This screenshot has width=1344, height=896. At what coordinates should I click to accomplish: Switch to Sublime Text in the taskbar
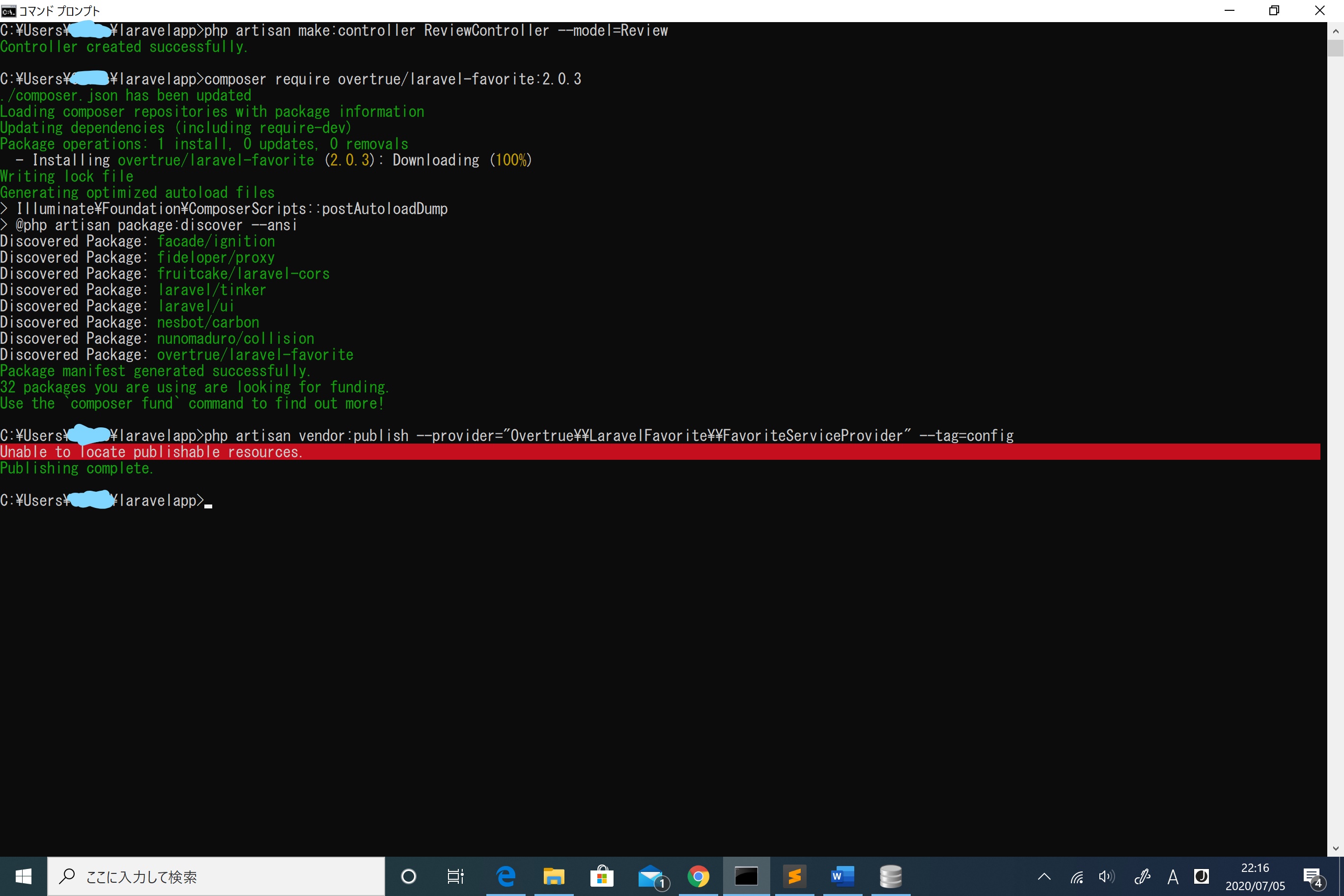[x=794, y=876]
